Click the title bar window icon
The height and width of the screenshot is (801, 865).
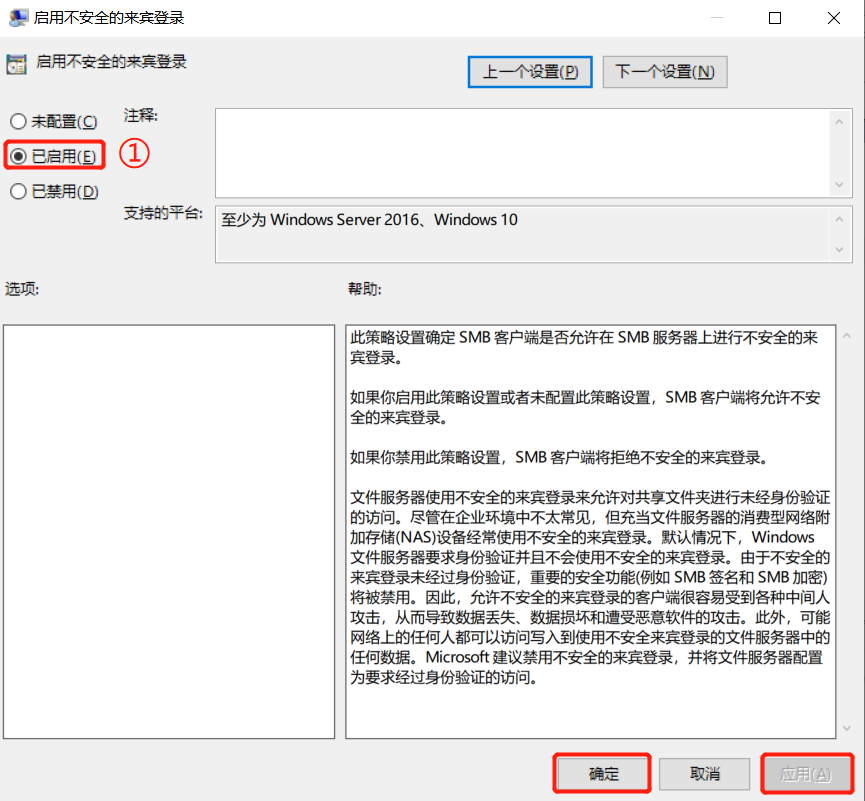(x=18, y=18)
